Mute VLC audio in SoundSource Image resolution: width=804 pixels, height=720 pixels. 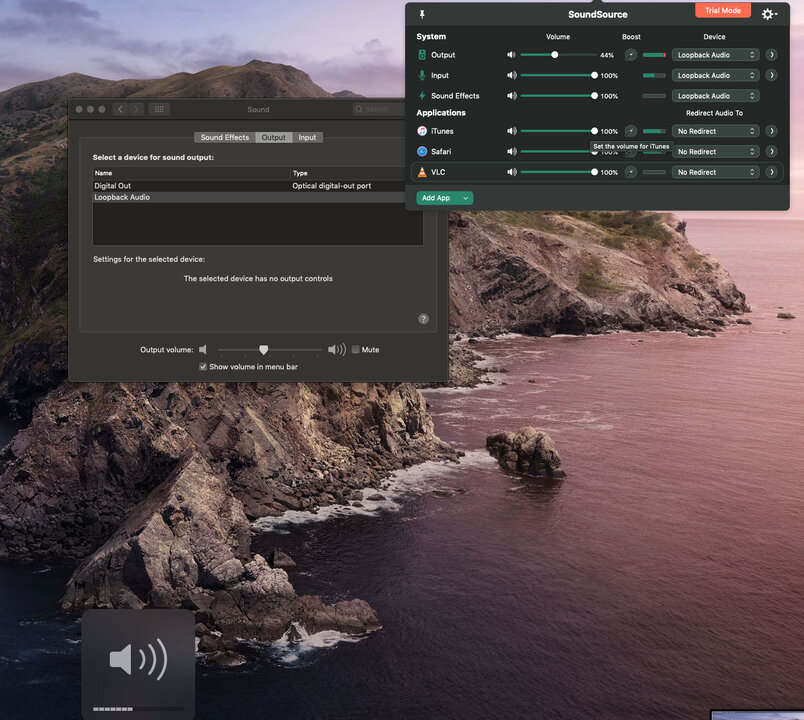[511, 172]
